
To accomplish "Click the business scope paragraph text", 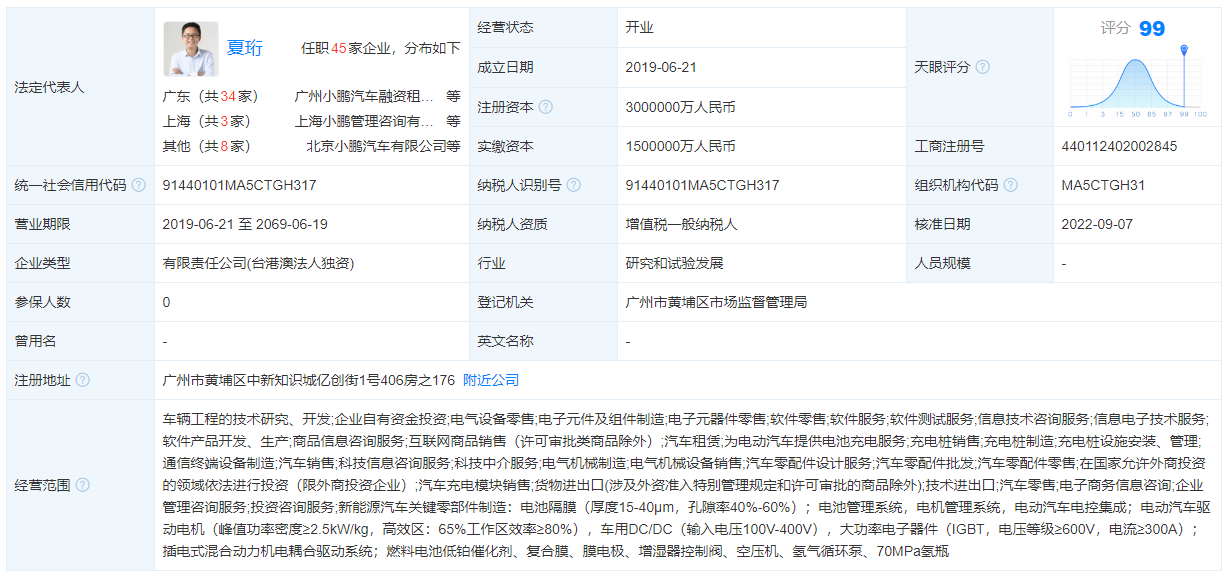I will 688,485.
